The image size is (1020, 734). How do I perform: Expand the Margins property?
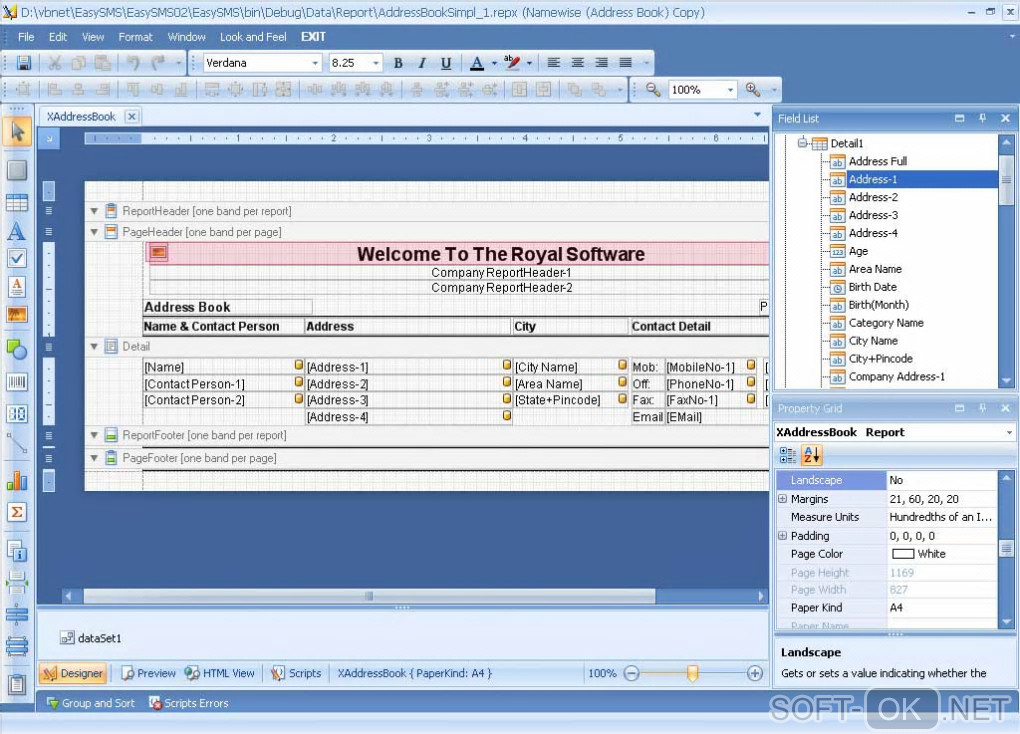[783, 499]
